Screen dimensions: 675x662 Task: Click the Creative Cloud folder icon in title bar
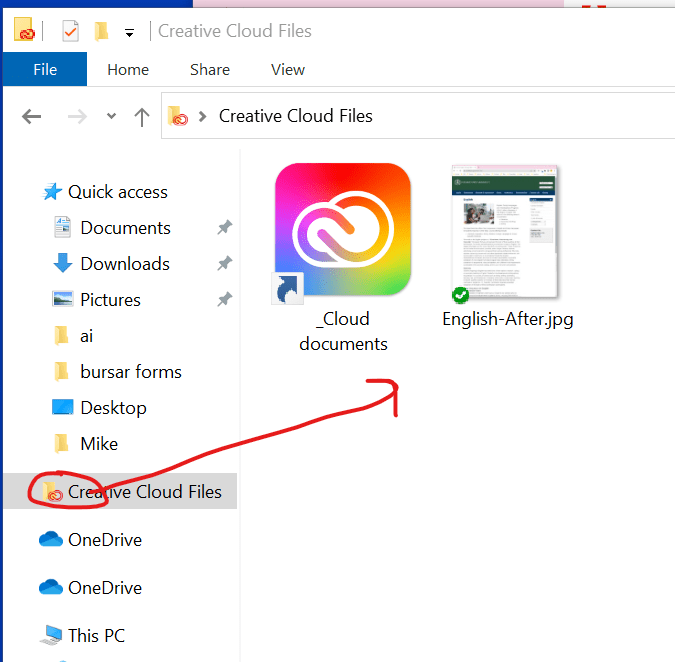[24, 29]
